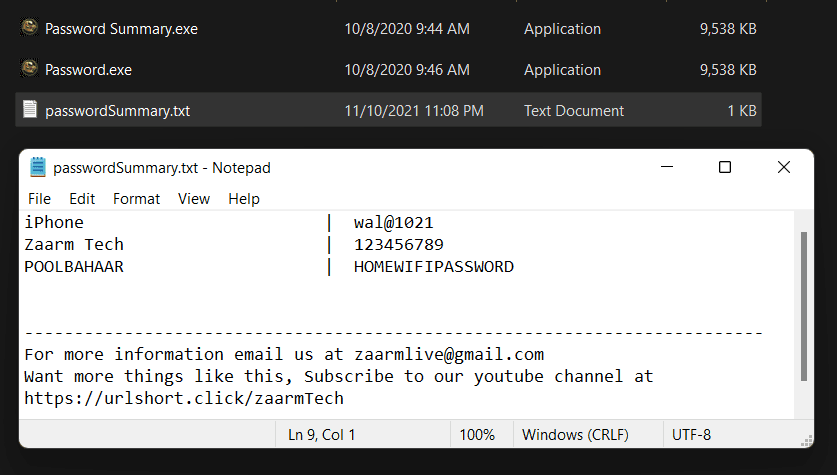Click the date 10/8/2020 9:44 AM

[x=407, y=29]
